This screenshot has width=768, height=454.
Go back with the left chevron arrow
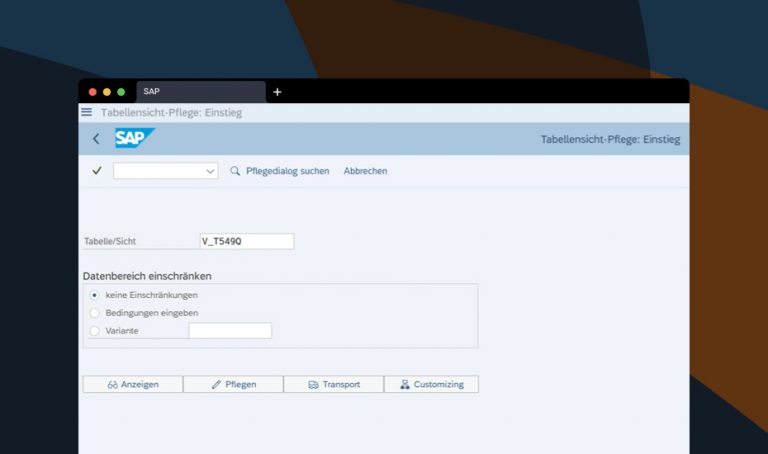click(96, 139)
